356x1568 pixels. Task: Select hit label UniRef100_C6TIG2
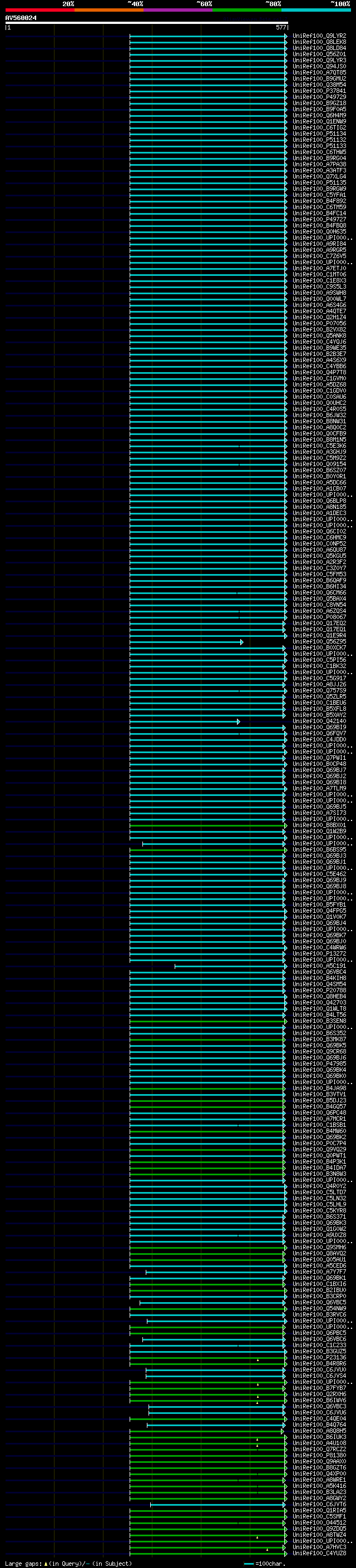319,127
